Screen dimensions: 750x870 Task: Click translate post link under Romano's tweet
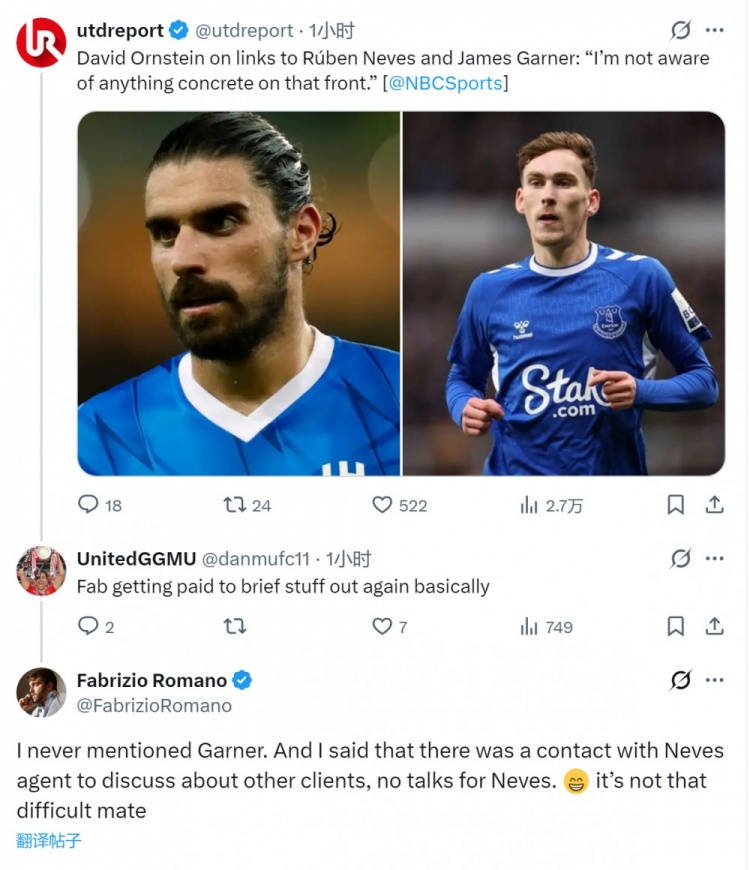pos(49,841)
